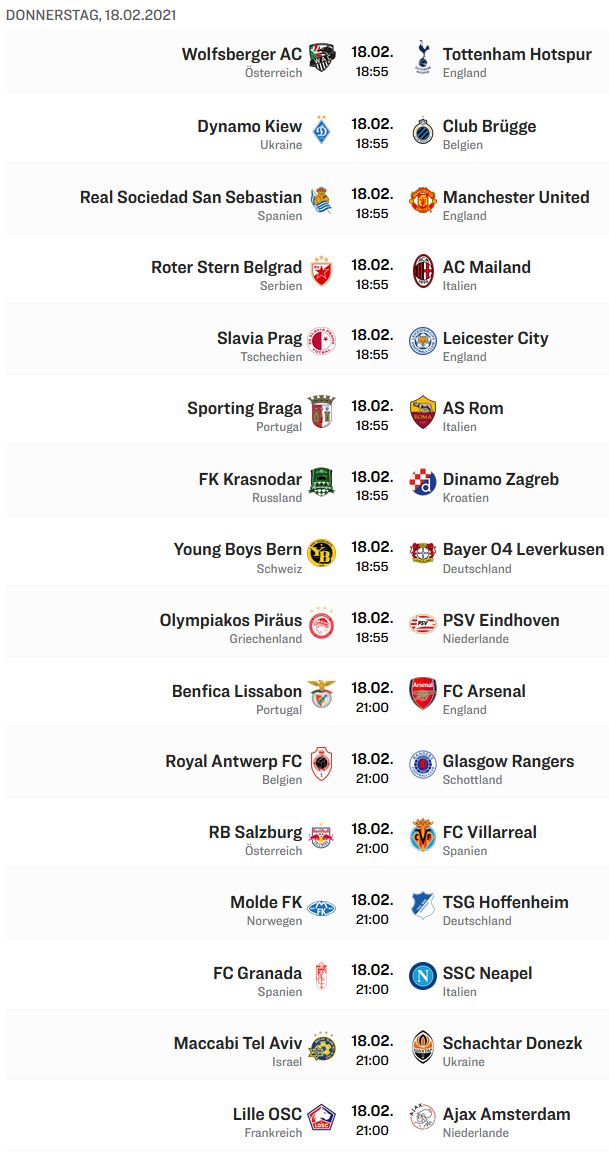Select the Schachtar Donezk team name
The image size is (609, 1152).
tap(512, 1043)
